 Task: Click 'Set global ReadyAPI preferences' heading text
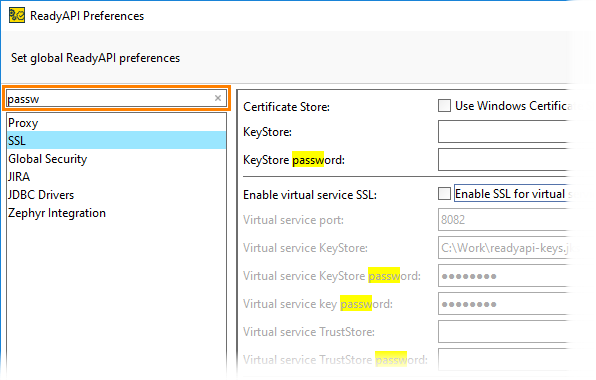(x=95, y=58)
